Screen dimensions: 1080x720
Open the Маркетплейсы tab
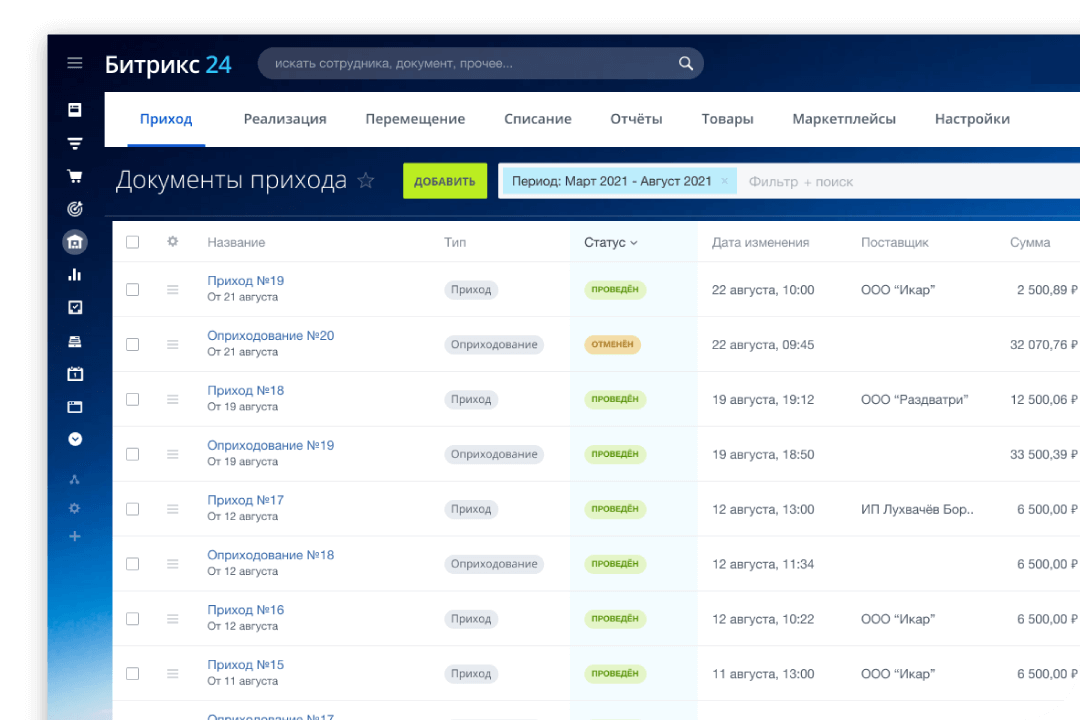(844, 119)
